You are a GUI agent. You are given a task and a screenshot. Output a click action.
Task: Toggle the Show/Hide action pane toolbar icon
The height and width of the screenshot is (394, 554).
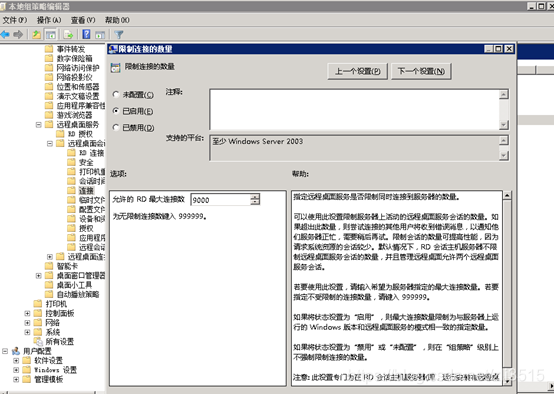(x=100, y=35)
